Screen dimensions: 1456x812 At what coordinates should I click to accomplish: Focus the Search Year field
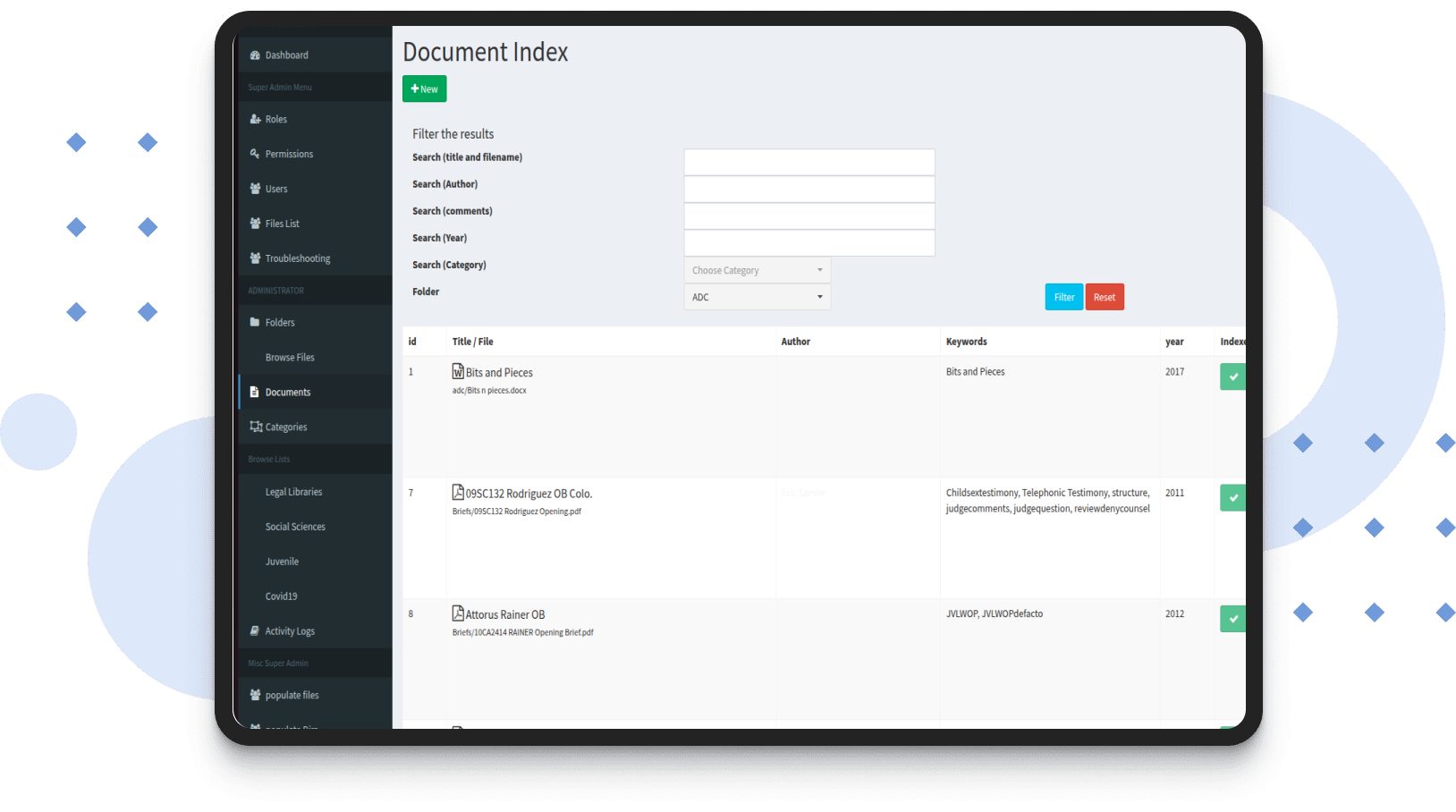pos(809,242)
